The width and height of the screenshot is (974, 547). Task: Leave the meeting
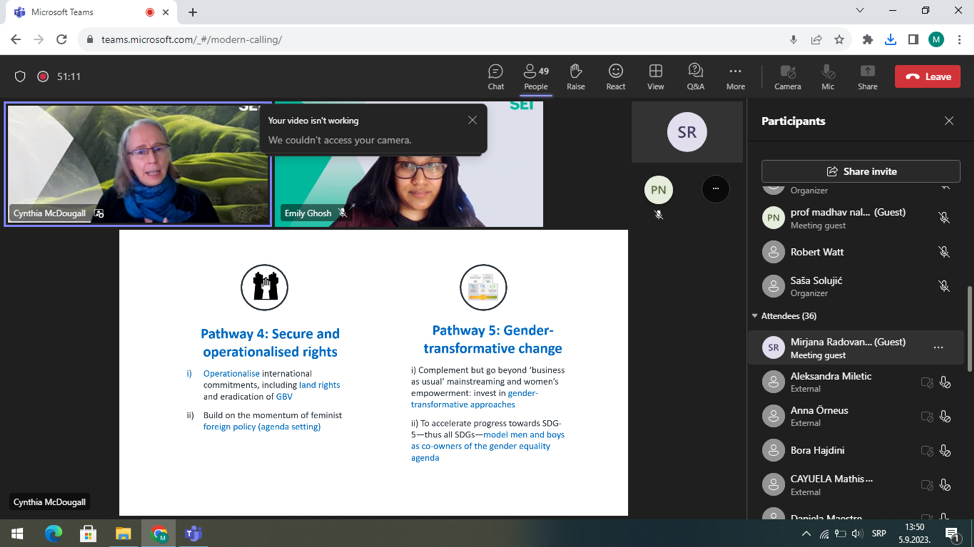pos(927,76)
